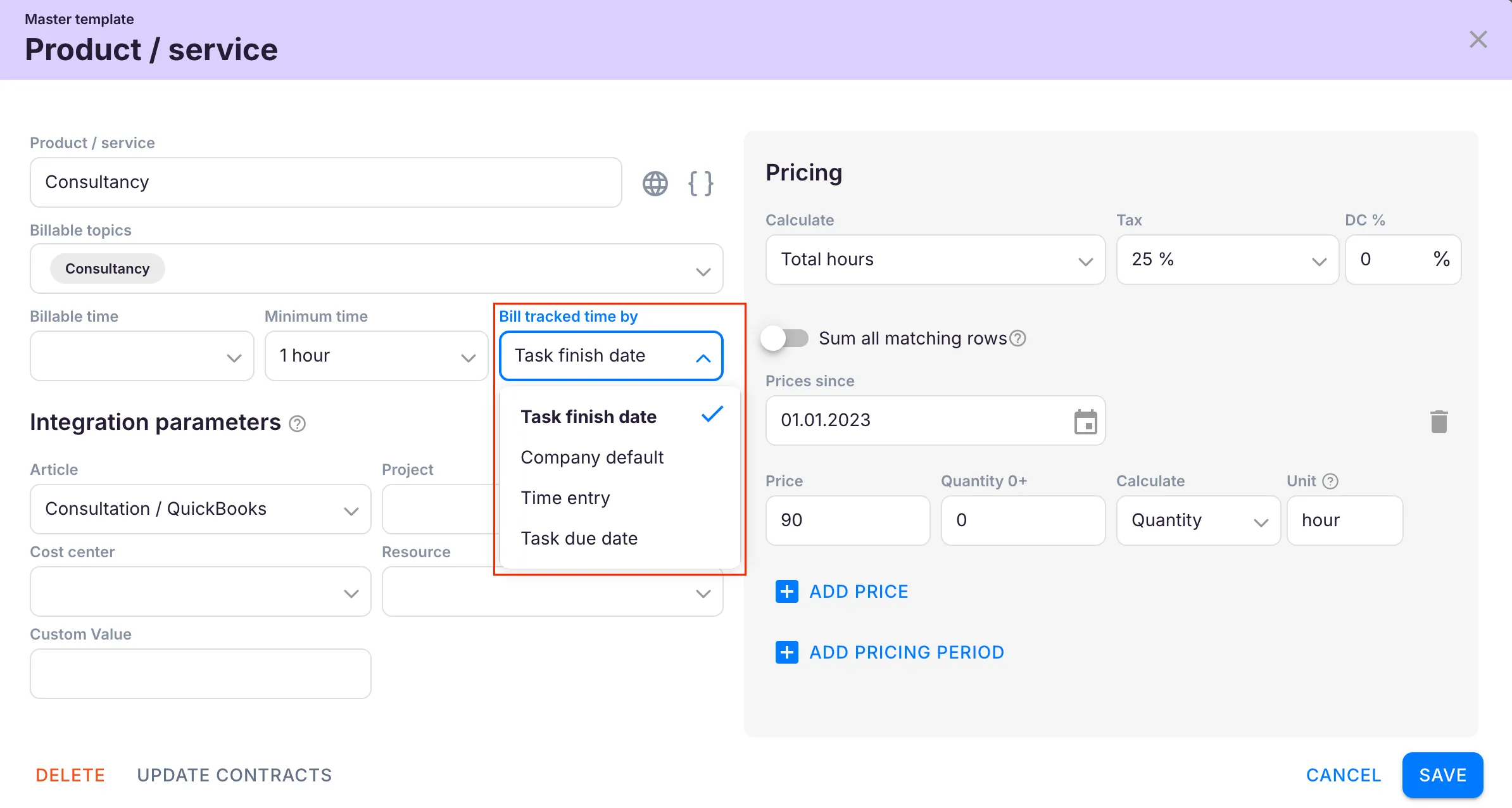The image size is (1512, 808).
Task: Open the Prices since calendar picker
Action: point(1085,422)
